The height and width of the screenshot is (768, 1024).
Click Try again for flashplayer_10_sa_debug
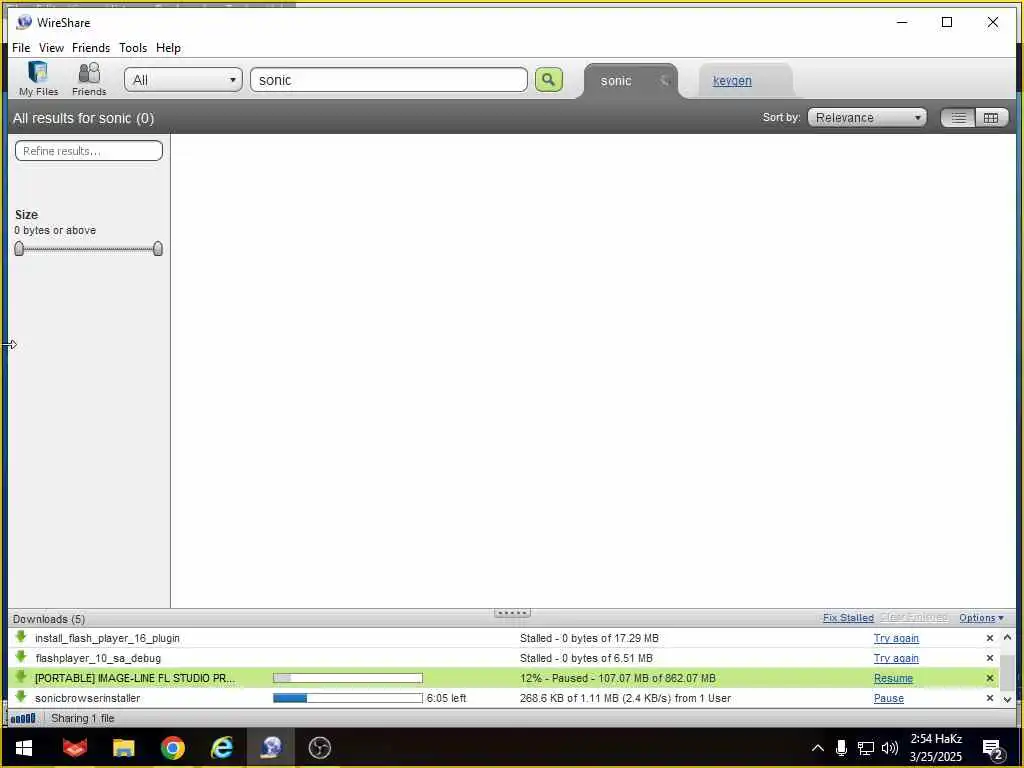coord(896,658)
